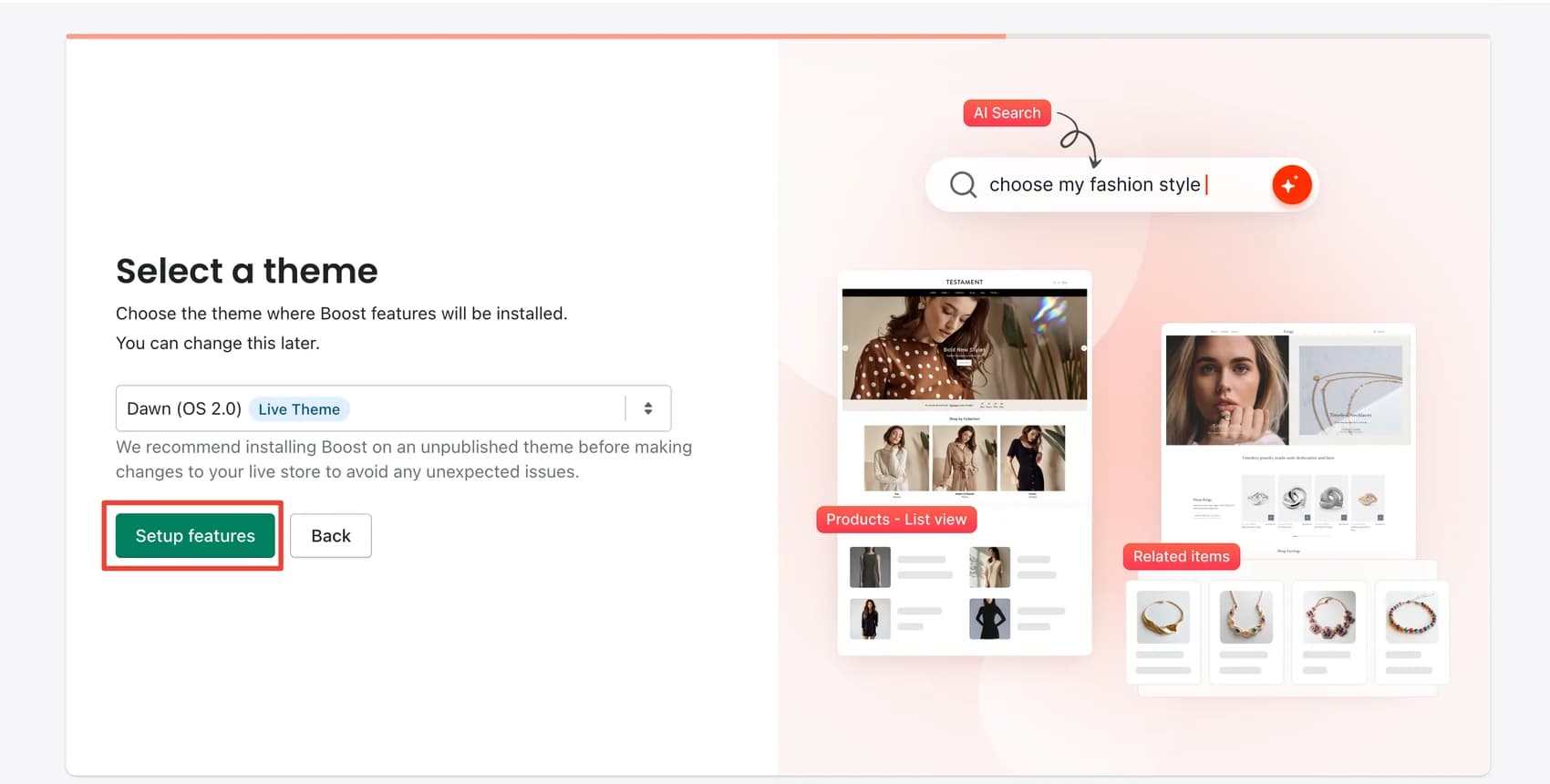Click the recommendation text about unpublished theme
This screenshot has width=1550, height=784.
pos(404,459)
